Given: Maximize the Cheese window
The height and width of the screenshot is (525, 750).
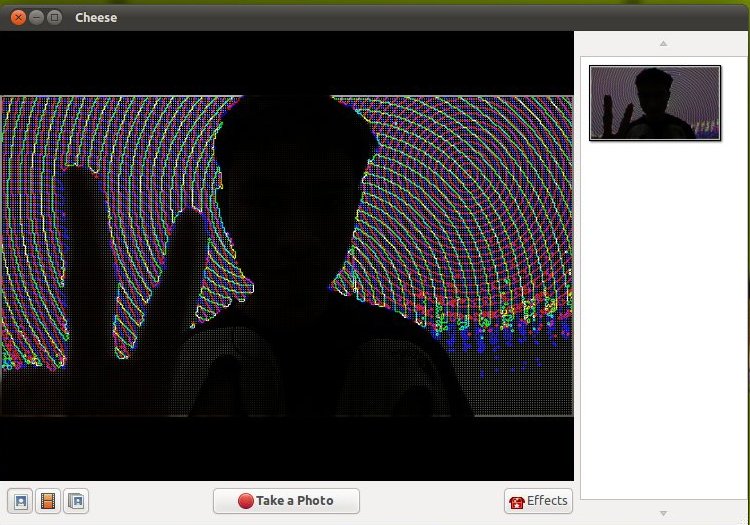Looking at the screenshot, I should pos(55,18).
